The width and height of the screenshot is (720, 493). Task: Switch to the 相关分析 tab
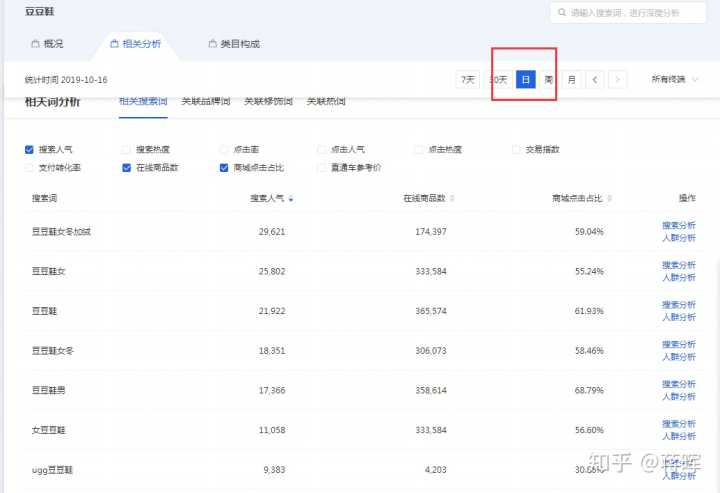click(134, 44)
